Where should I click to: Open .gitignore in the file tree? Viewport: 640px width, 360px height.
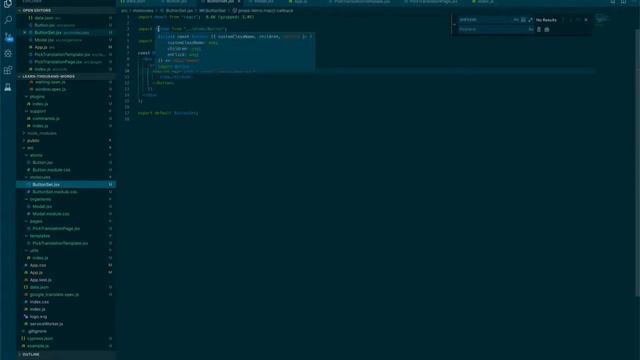(65, 331)
